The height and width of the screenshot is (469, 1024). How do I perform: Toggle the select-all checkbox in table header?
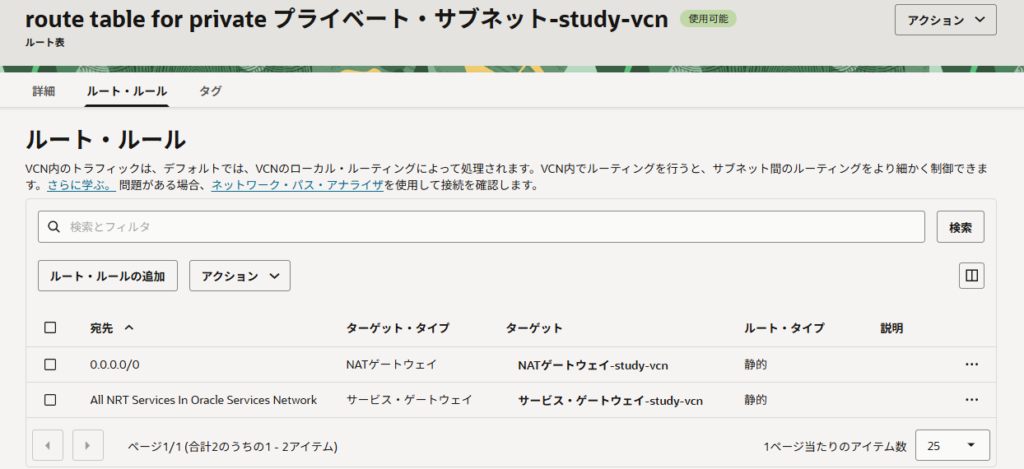tap(51, 328)
